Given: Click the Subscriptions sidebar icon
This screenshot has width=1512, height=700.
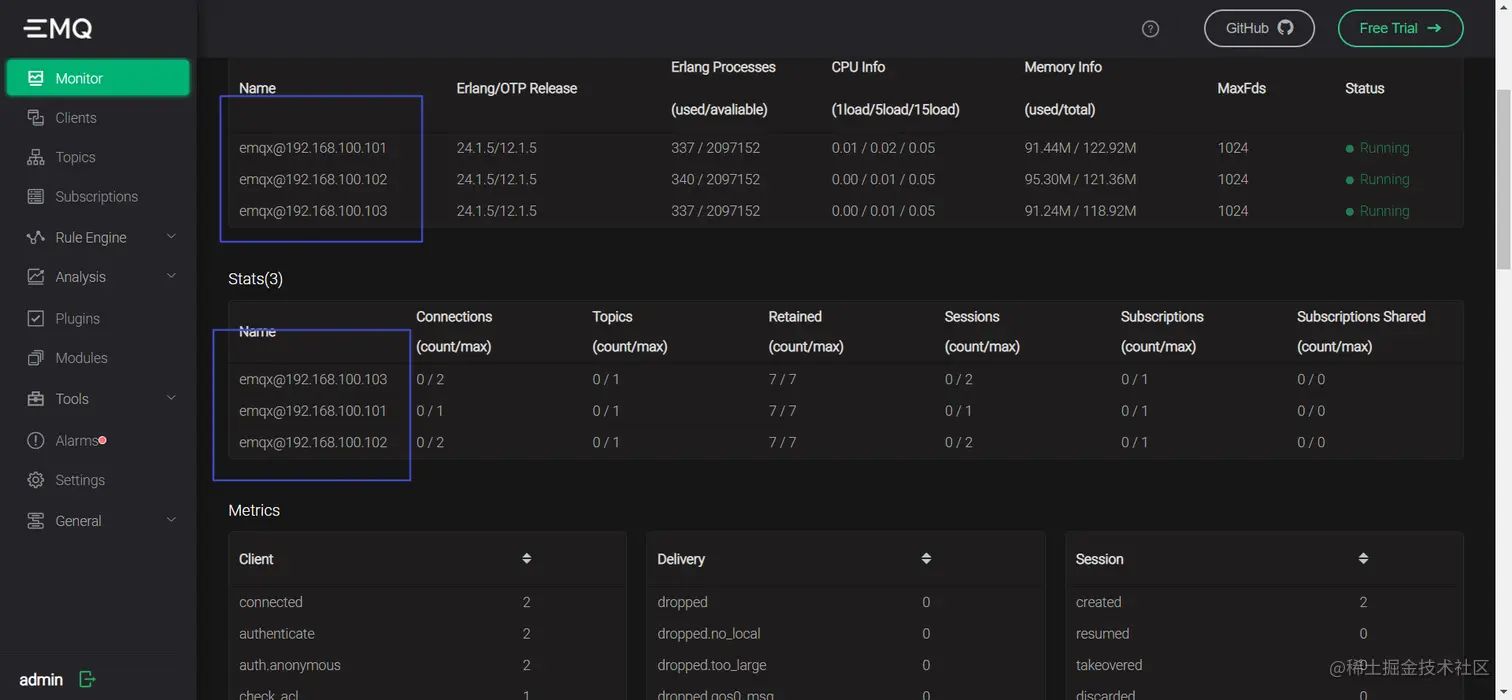Looking at the screenshot, I should click(36, 197).
